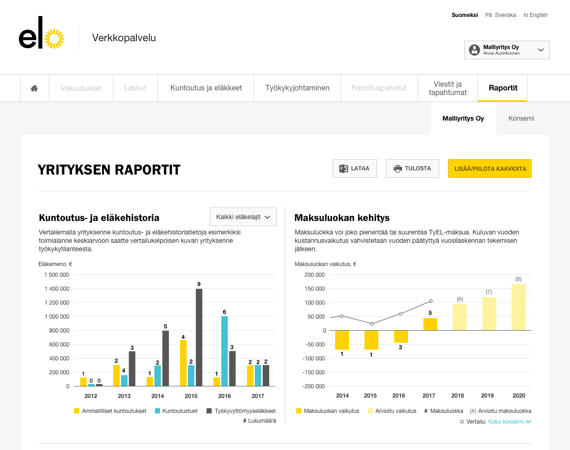Open the Kaikki eläkelajit dropdown
This screenshot has height=450, width=570.
tap(243, 217)
